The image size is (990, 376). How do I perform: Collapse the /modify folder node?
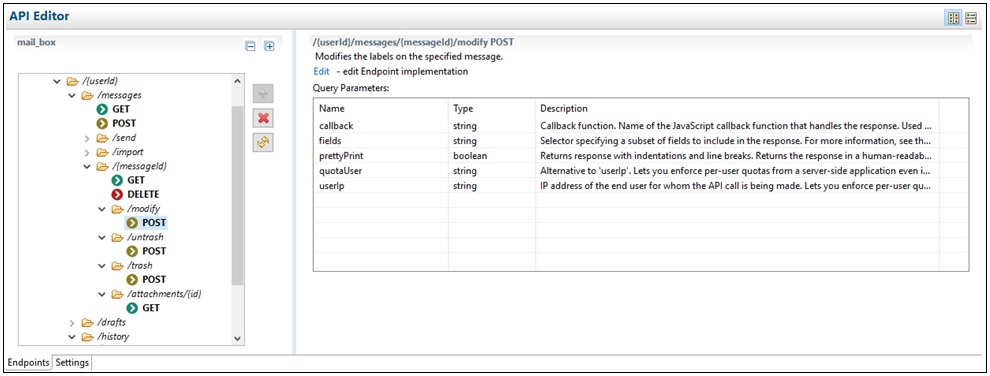coord(102,209)
